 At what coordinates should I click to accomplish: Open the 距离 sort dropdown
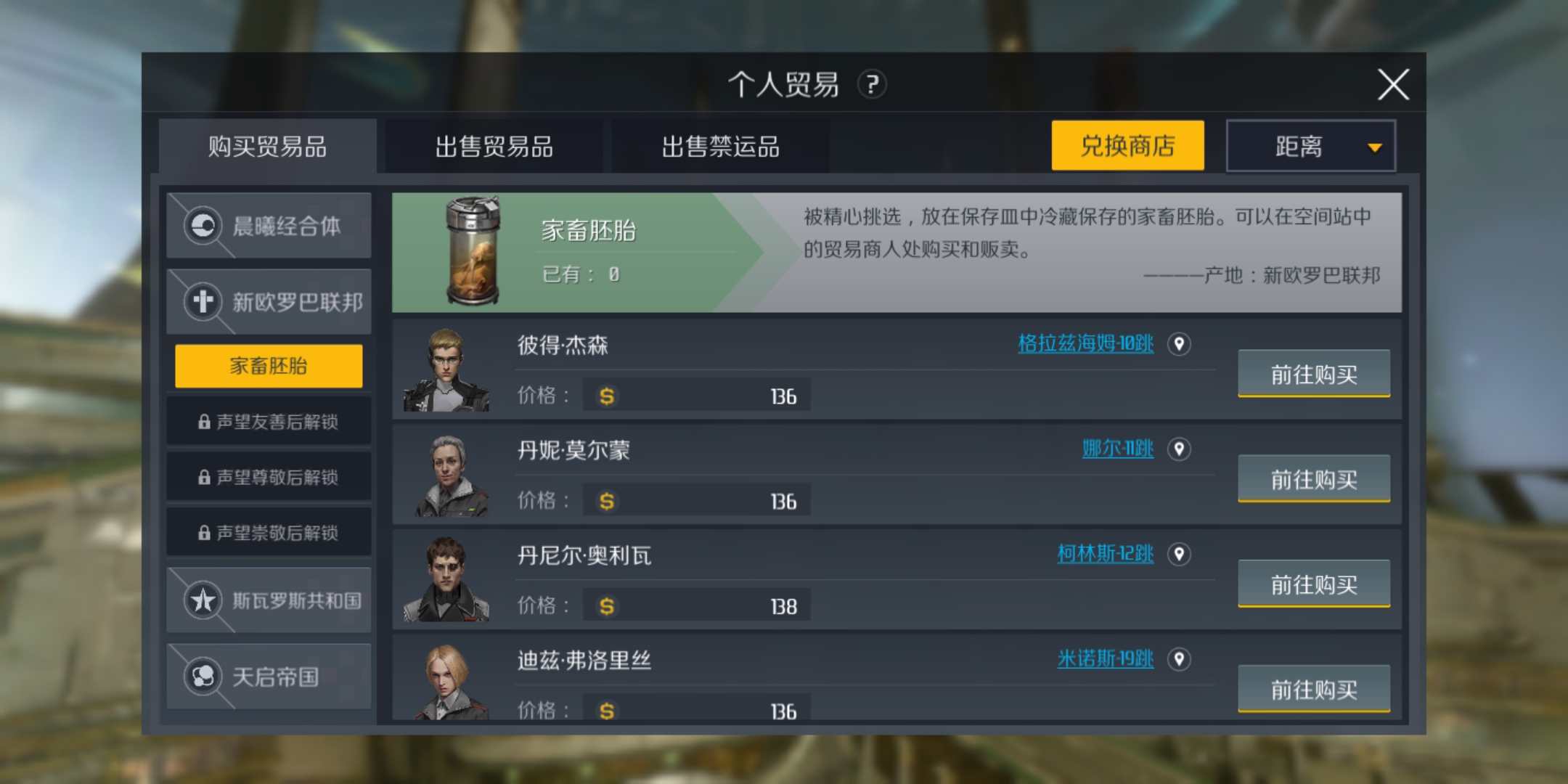coord(1311,146)
